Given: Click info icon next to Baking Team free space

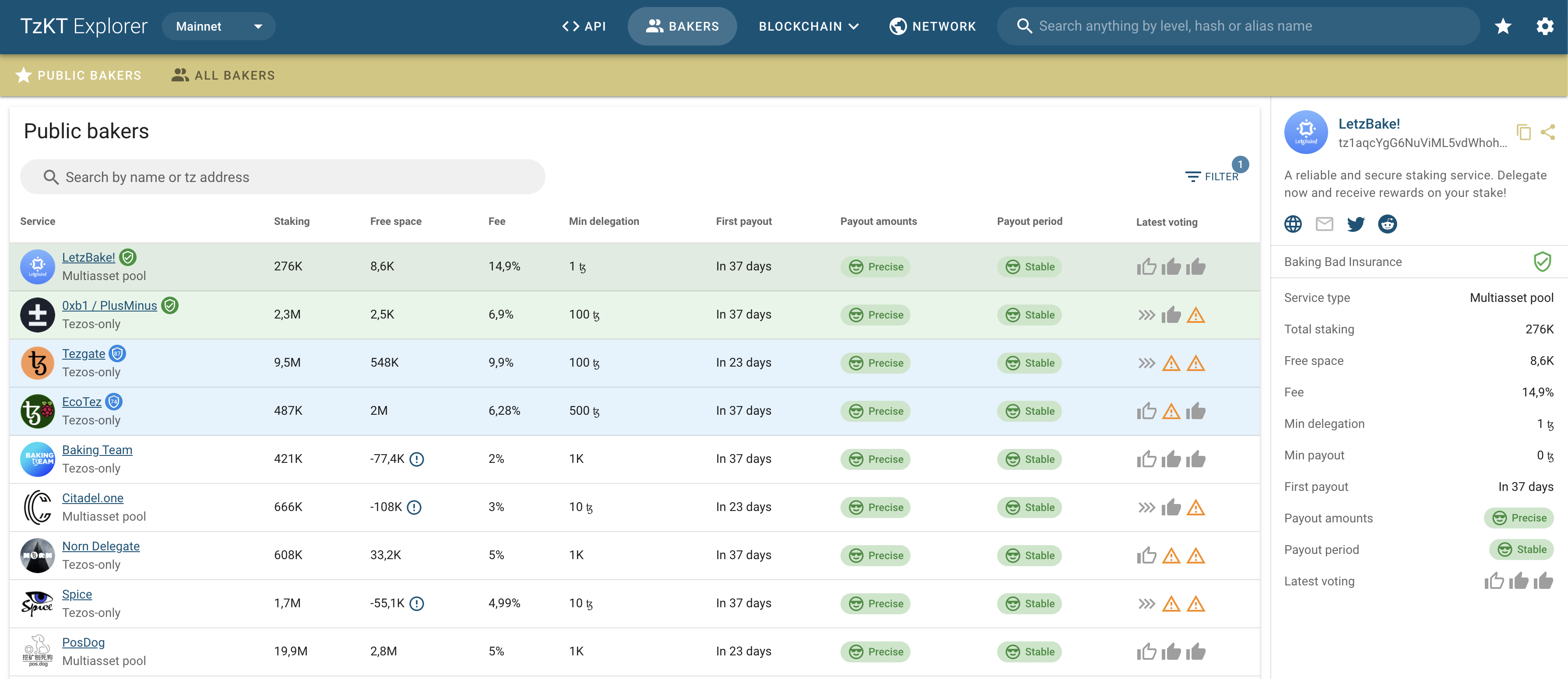Looking at the screenshot, I should 417,459.
